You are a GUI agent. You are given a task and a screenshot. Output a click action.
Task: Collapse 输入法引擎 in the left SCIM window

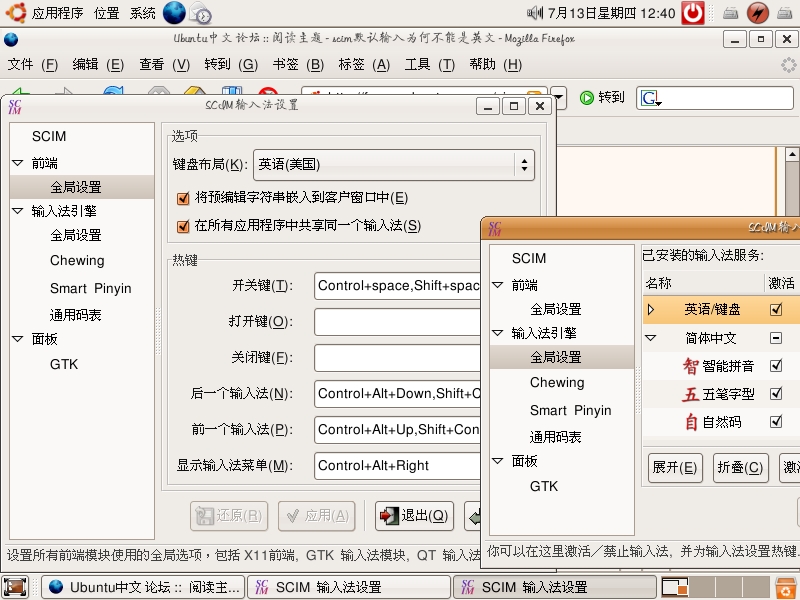(x=17, y=211)
